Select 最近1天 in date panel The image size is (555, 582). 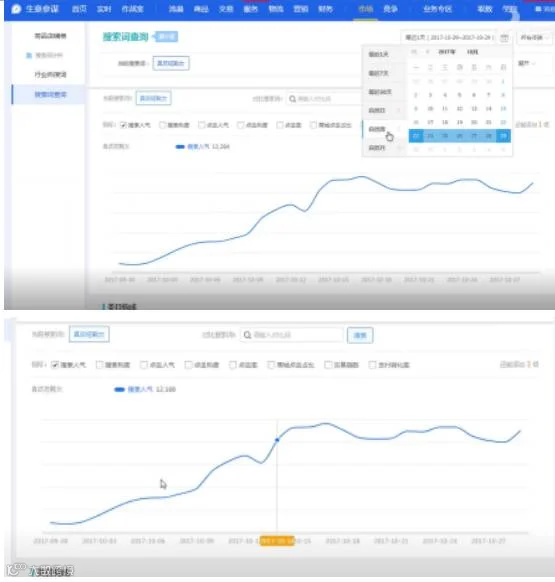click(x=378, y=55)
